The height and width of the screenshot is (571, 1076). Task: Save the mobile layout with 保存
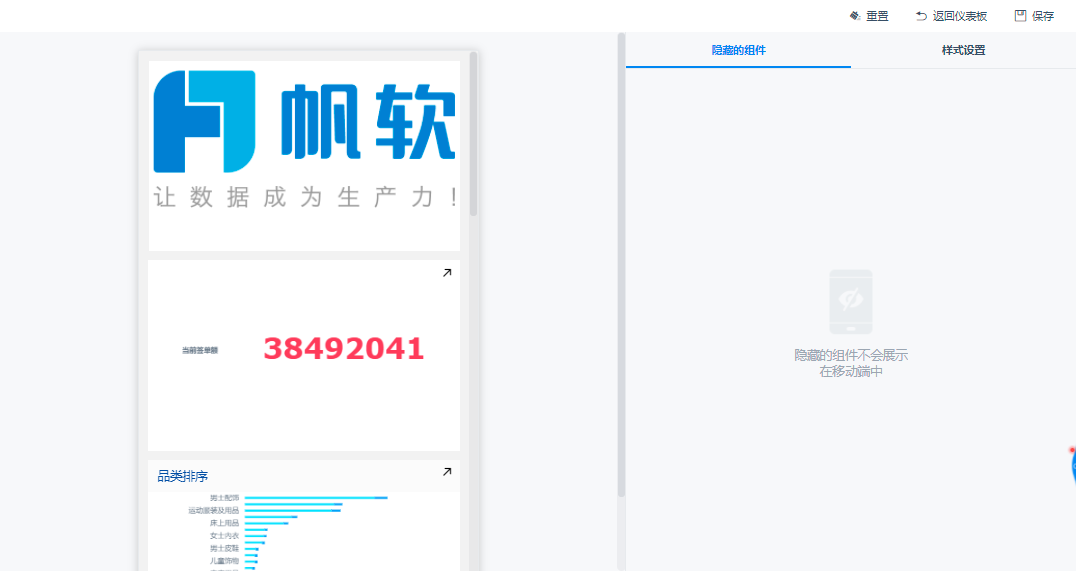1034,16
